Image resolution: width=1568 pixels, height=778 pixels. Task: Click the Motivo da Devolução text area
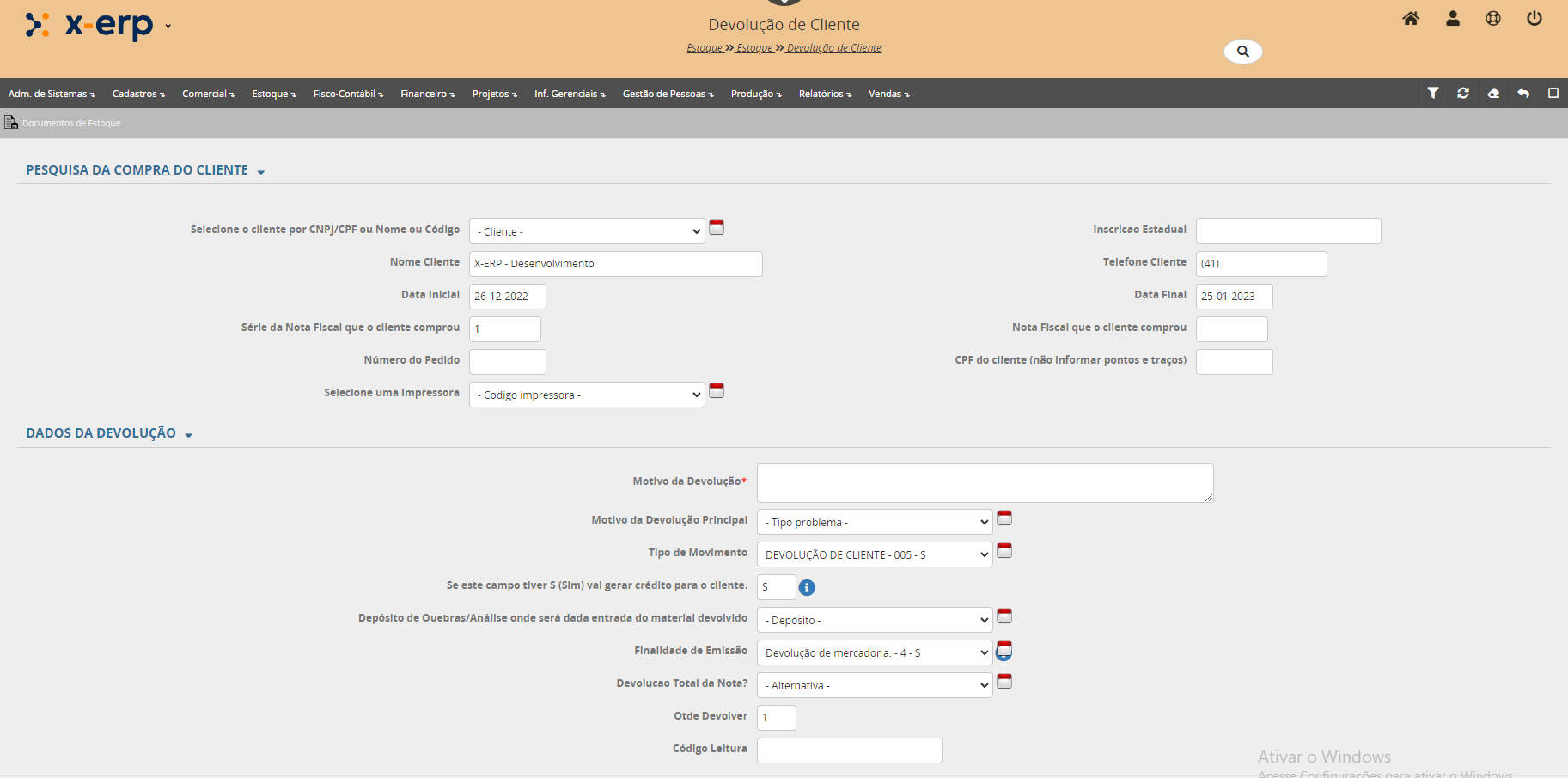tap(985, 483)
